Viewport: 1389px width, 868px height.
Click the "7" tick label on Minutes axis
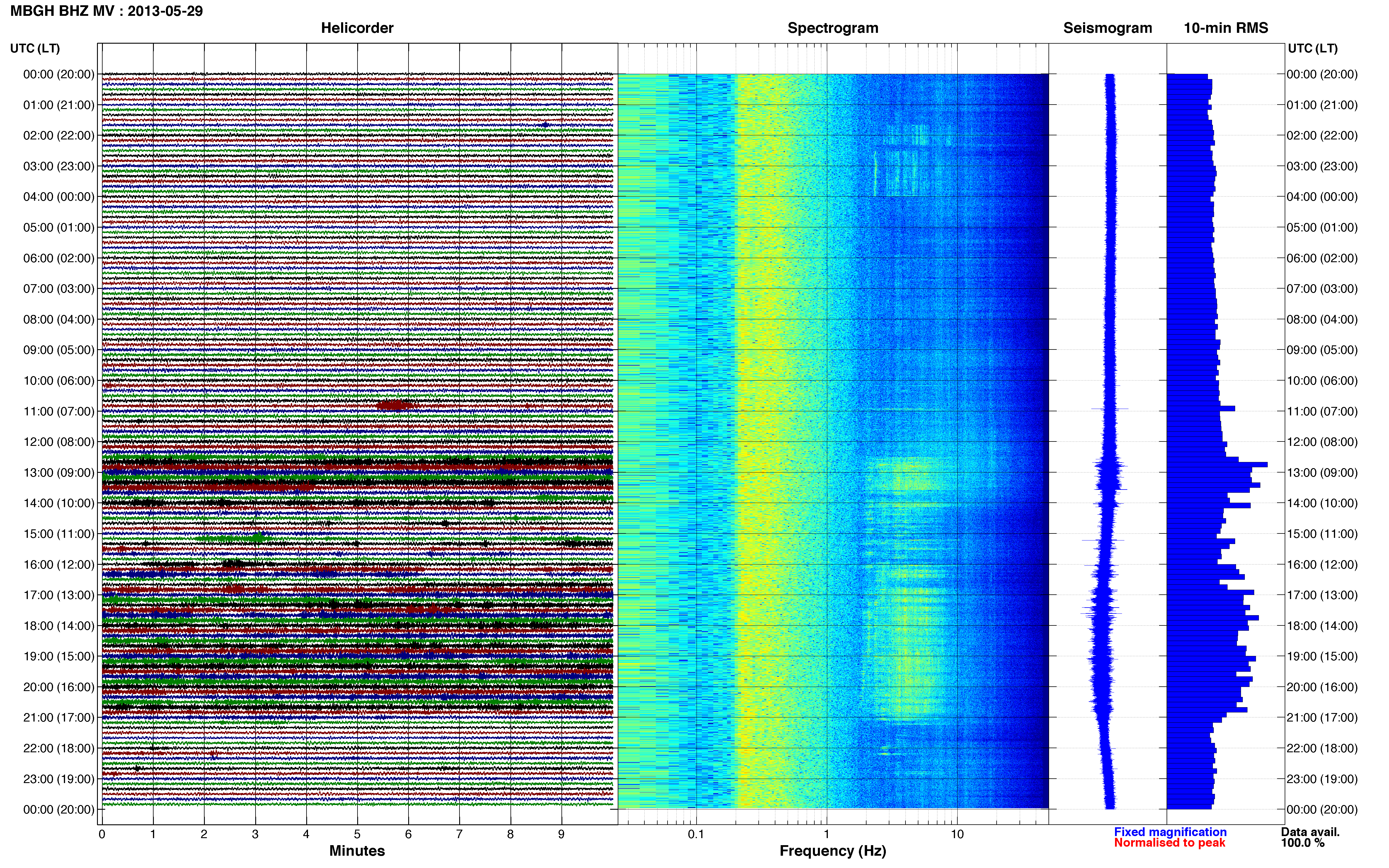(459, 834)
